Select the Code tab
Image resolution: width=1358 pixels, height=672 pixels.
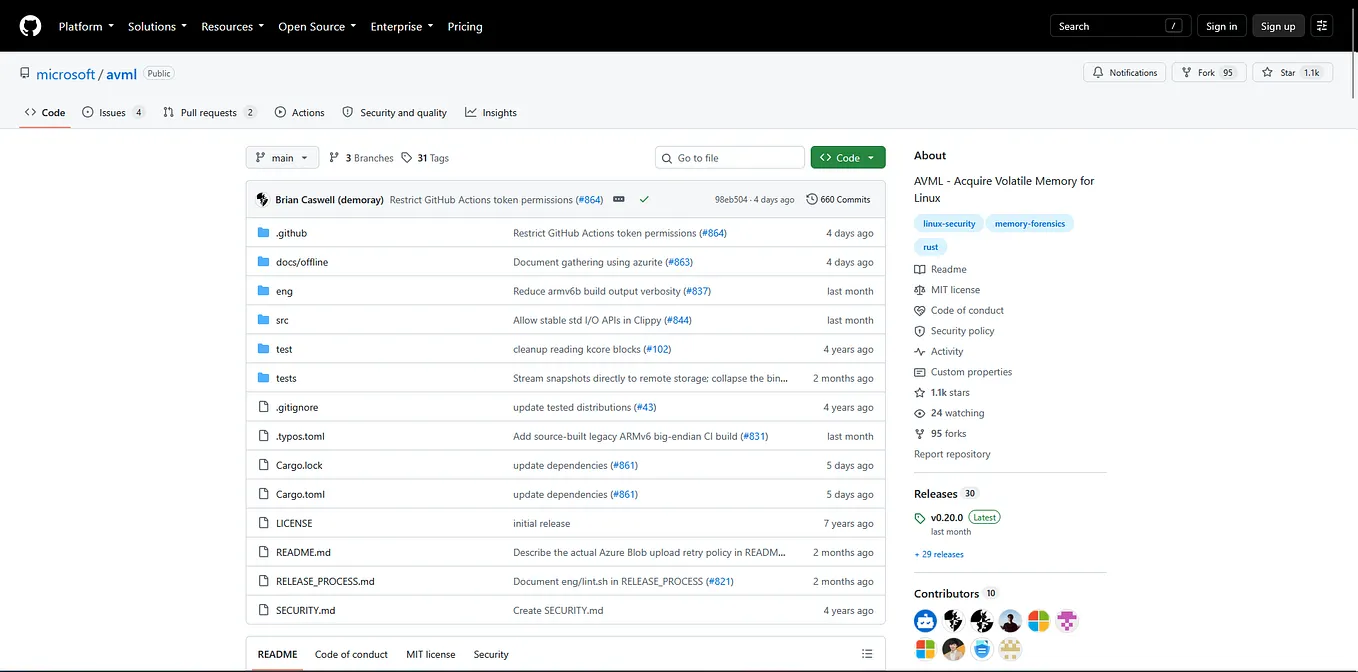point(45,113)
